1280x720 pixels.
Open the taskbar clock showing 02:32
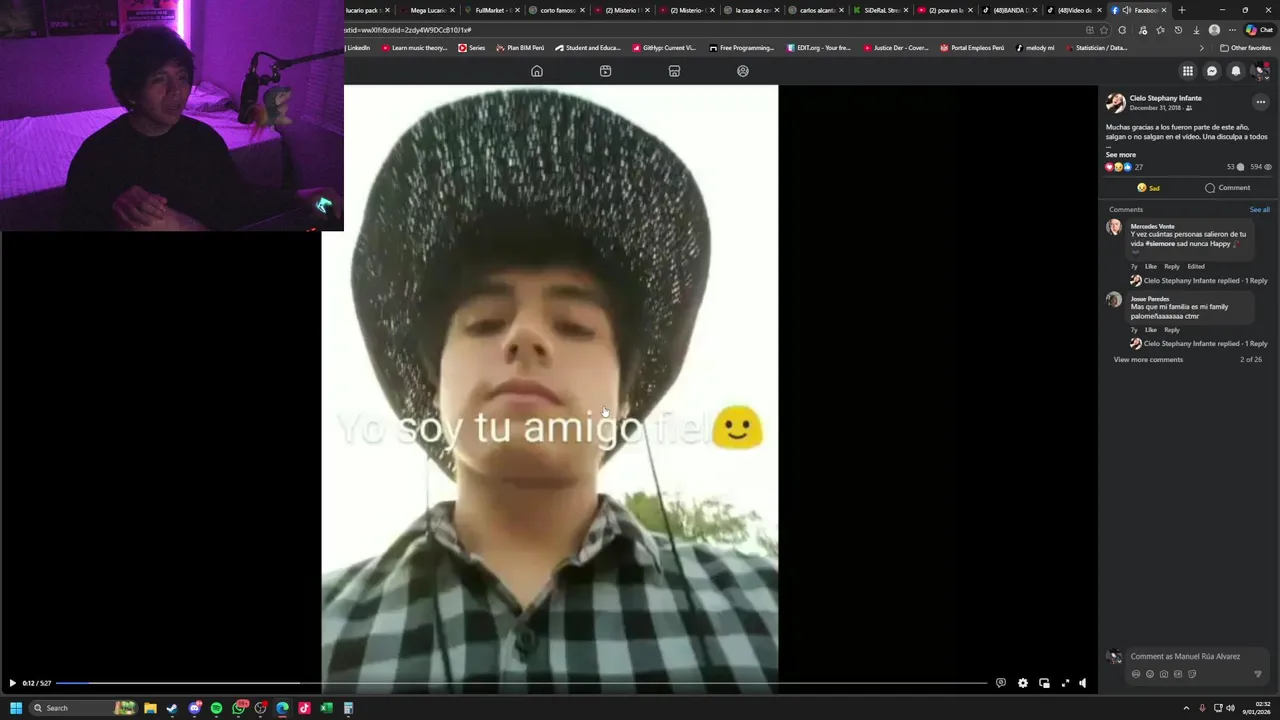tap(1257, 708)
